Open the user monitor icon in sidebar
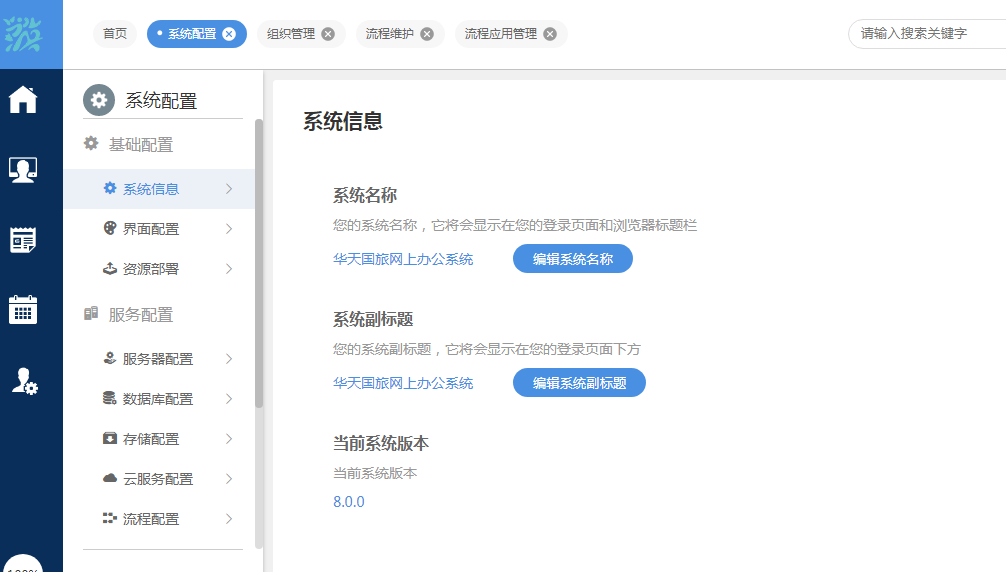1006x572 pixels. pyautogui.click(x=23, y=170)
